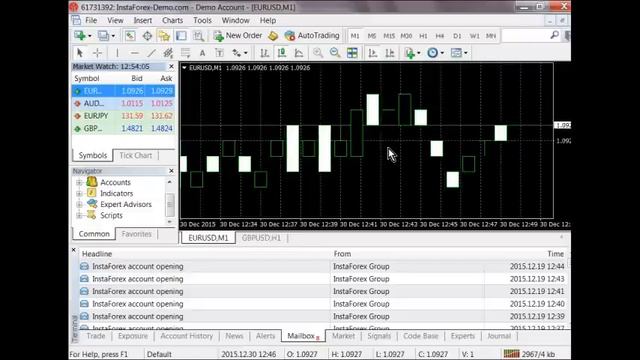
Task: Select the vertical line drawing tool
Action: 117,53
